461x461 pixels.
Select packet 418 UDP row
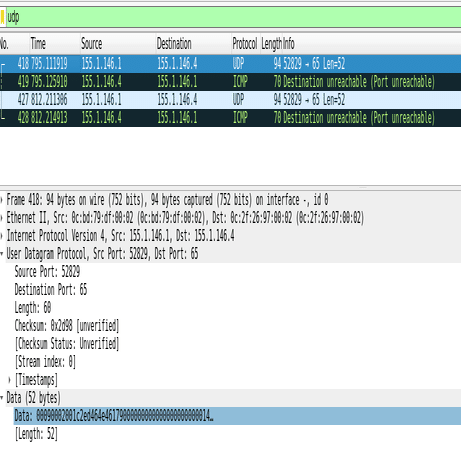pyautogui.click(x=230, y=64)
